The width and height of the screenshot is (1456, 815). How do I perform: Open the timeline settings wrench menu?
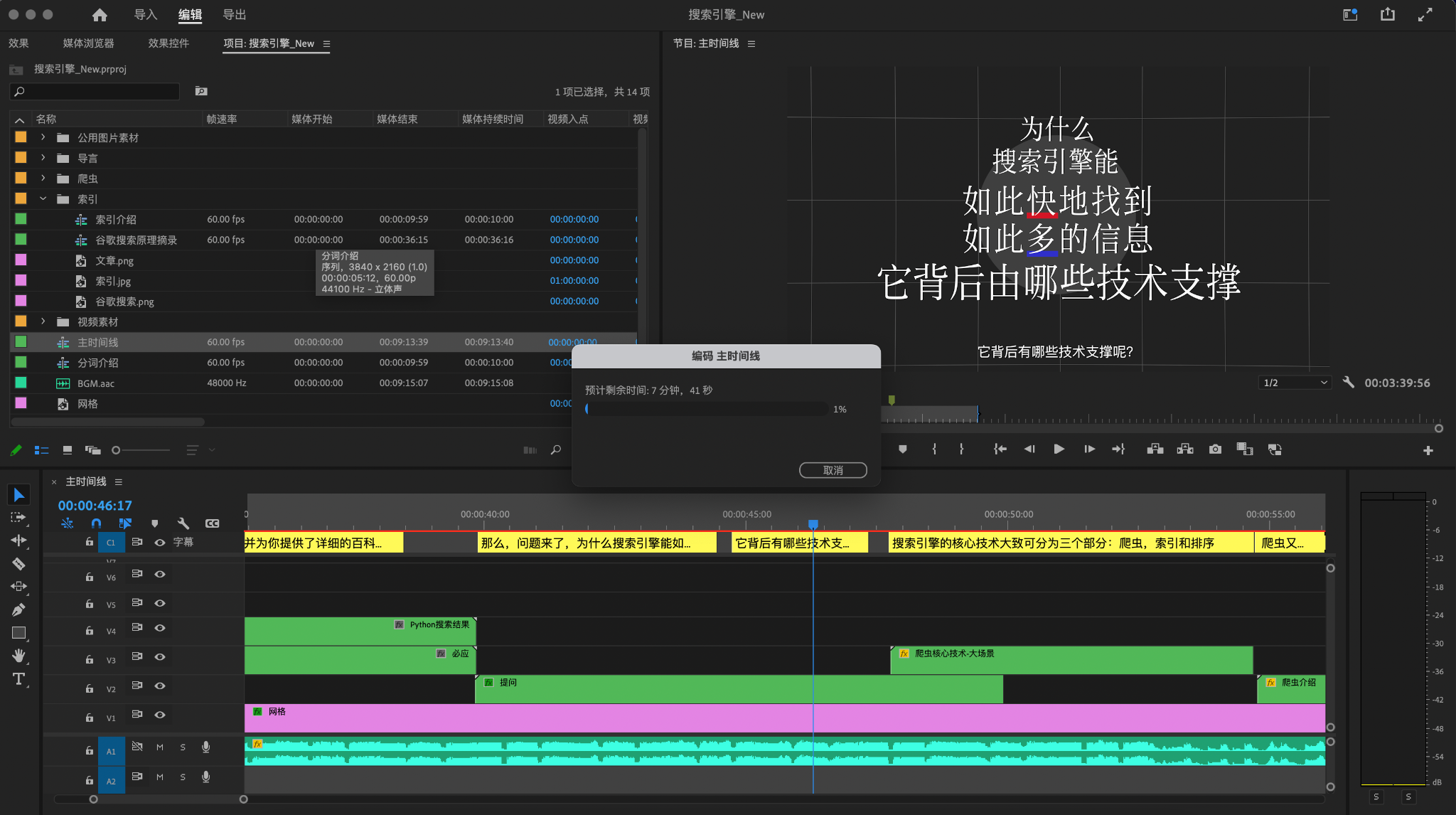183,523
